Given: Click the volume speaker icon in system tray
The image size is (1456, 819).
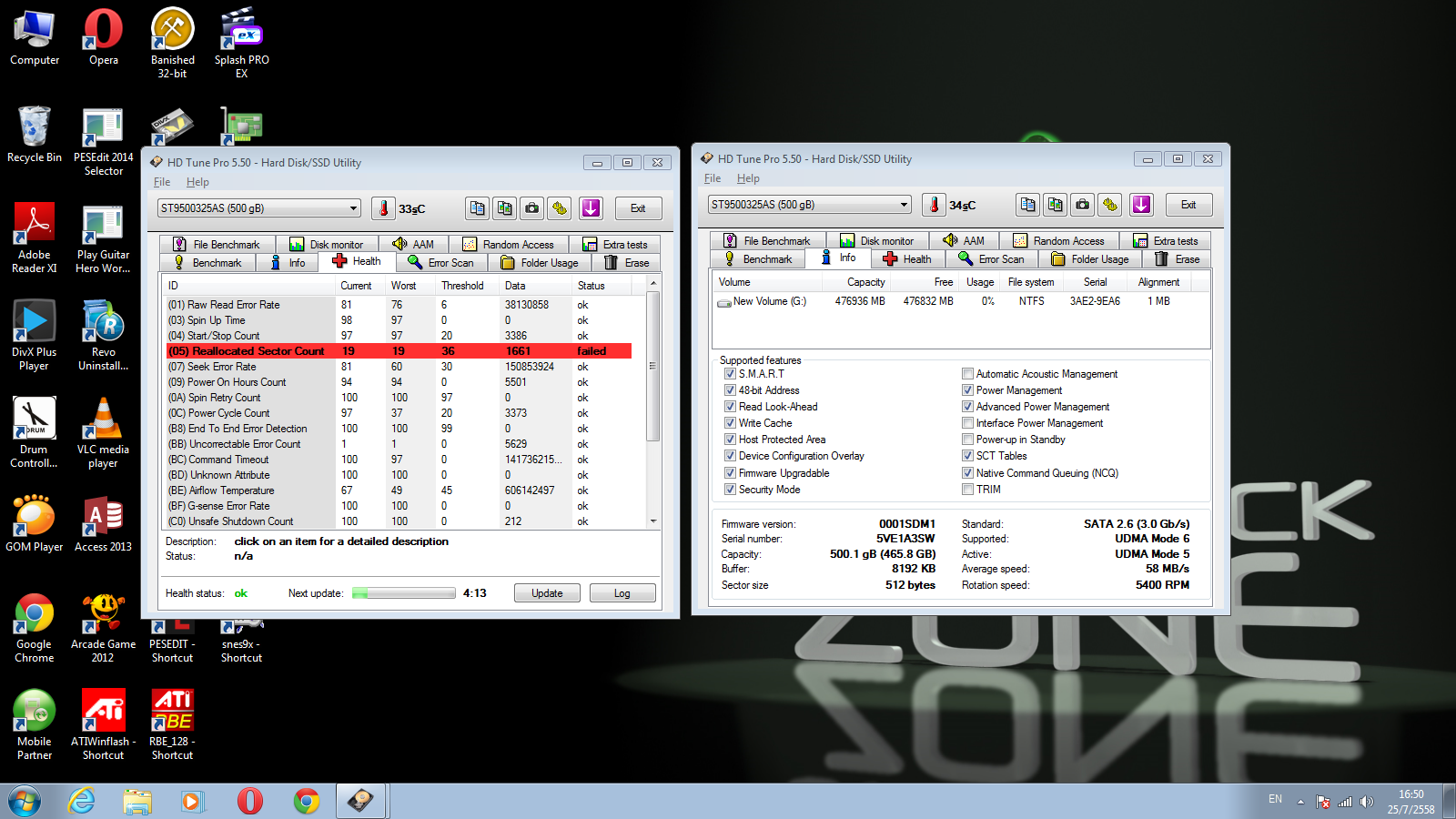Looking at the screenshot, I should tap(1366, 802).
